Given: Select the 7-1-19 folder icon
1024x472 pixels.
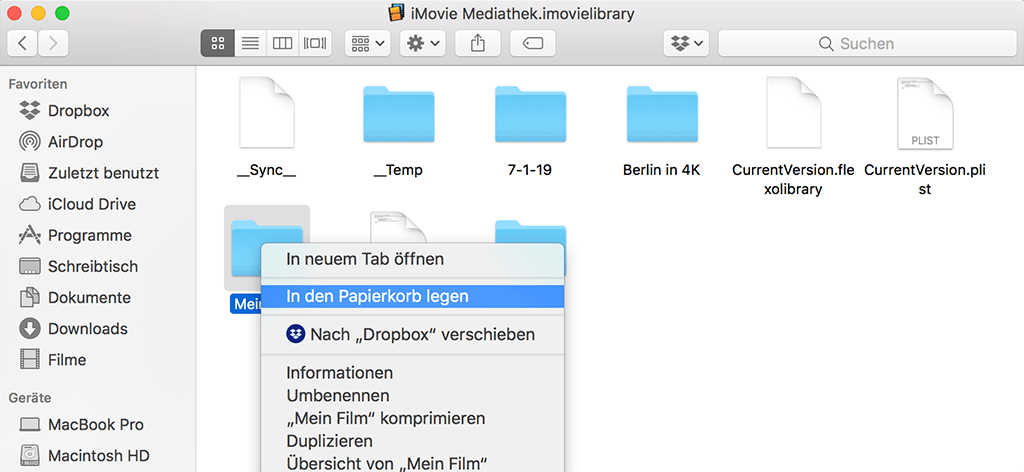Looking at the screenshot, I should point(530,115).
